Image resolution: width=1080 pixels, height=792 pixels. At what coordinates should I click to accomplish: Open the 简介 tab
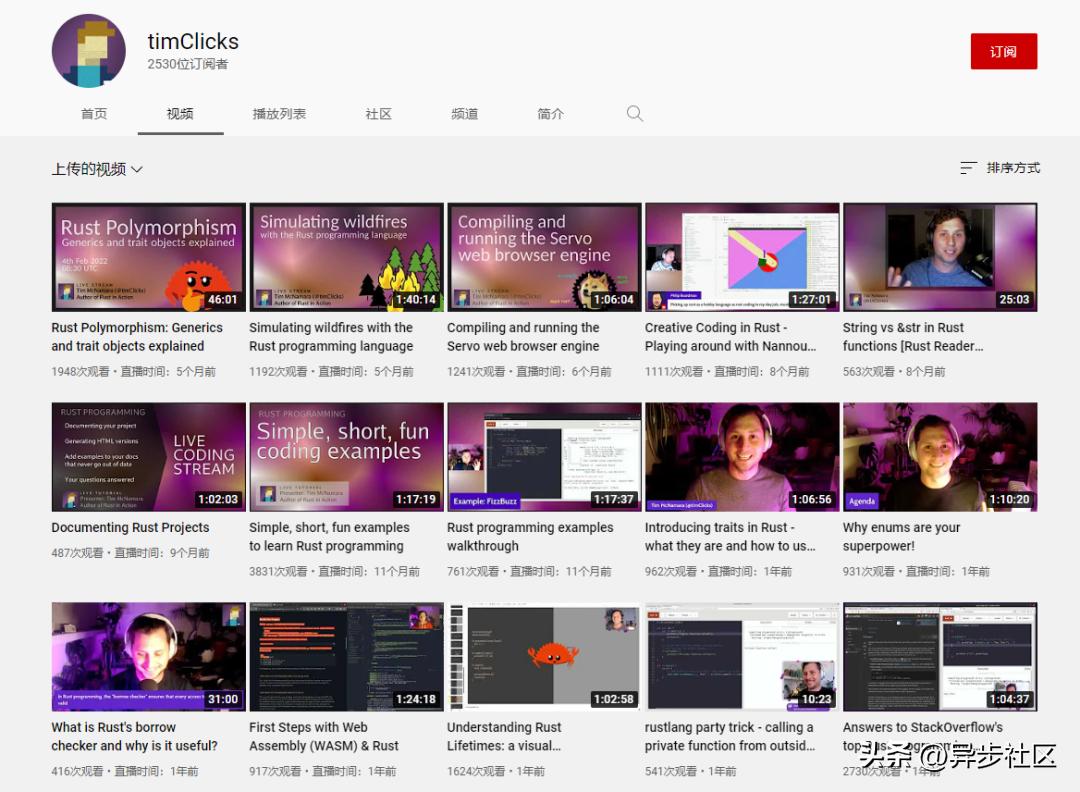pos(550,114)
